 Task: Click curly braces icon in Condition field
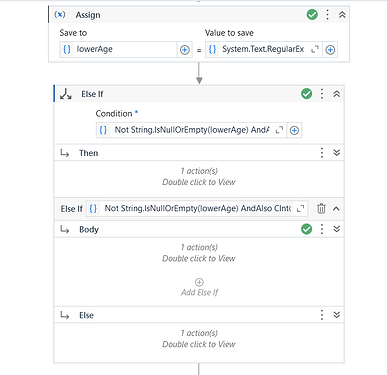103,130
